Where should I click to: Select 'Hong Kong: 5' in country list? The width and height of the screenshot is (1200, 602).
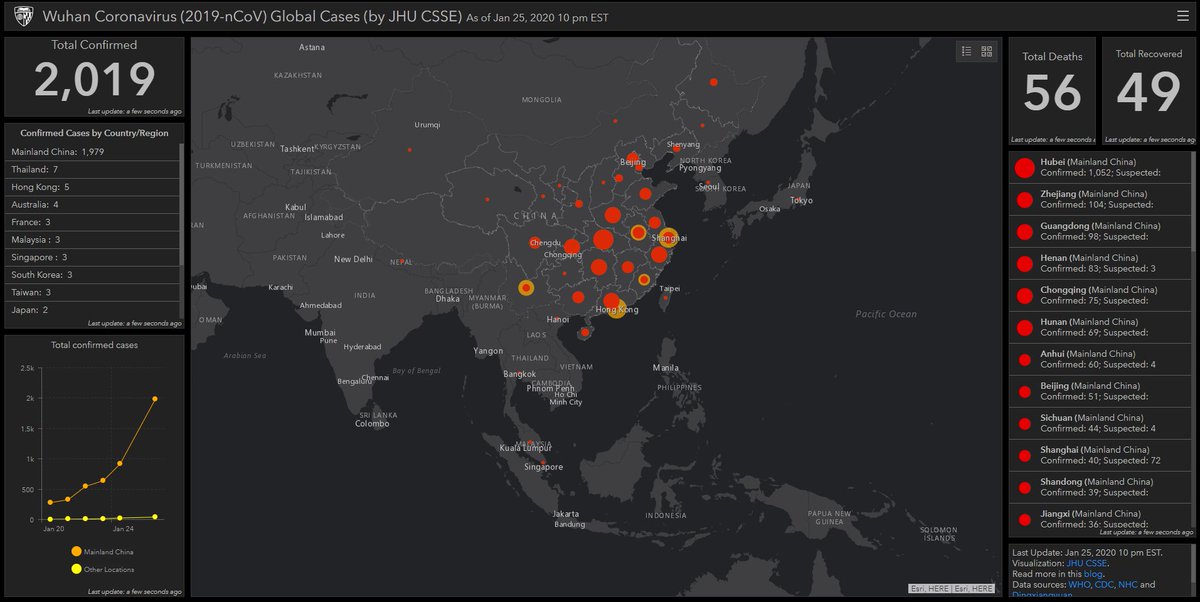click(x=93, y=188)
